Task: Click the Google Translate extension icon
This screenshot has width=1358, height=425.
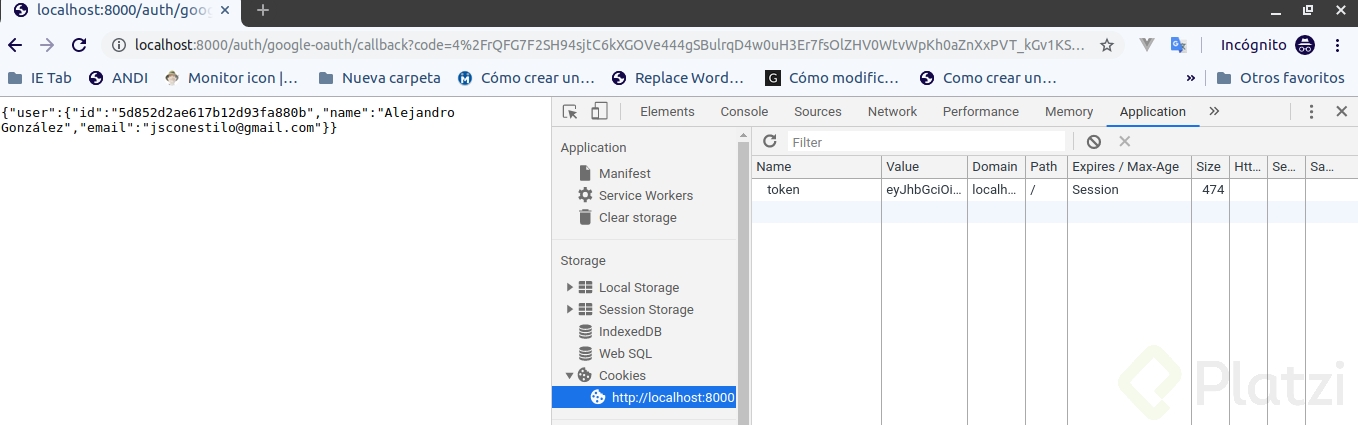Action: tap(1179, 45)
